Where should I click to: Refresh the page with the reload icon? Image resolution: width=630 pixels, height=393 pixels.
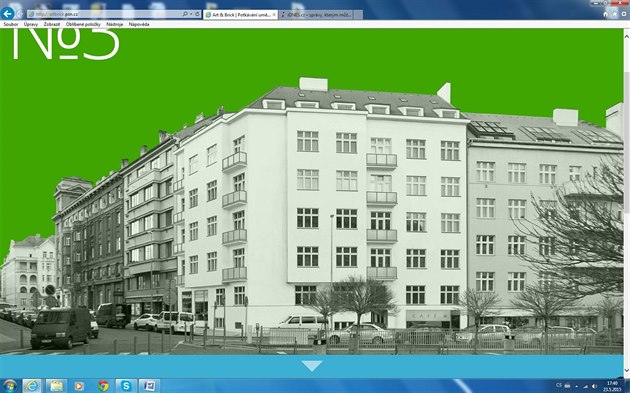pos(197,14)
